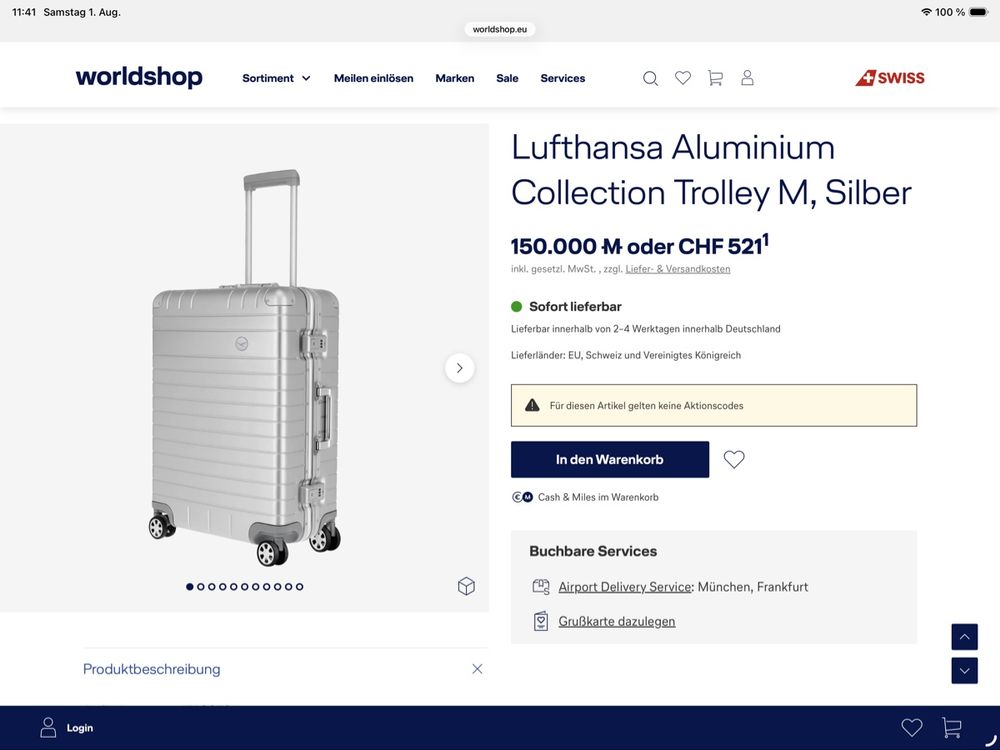The width and height of the screenshot is (1000, 750).
Task: Click the SWISS logo
Action: [890, 78]
